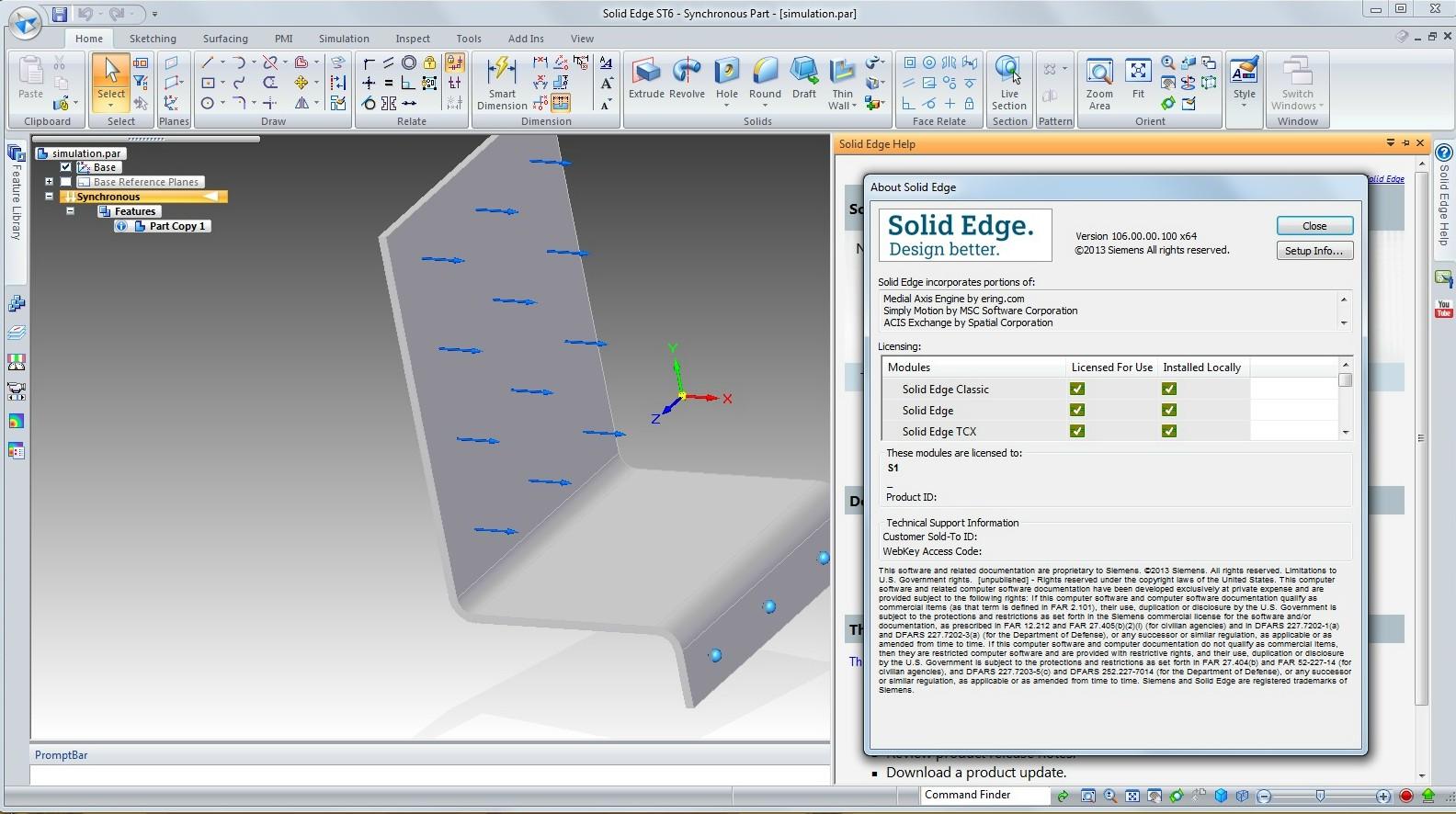The height and width of the screenshot is (814, 1456).
Task: Open the Thin Wall tool
Action: pyautogui.click(x=842, y=83)
